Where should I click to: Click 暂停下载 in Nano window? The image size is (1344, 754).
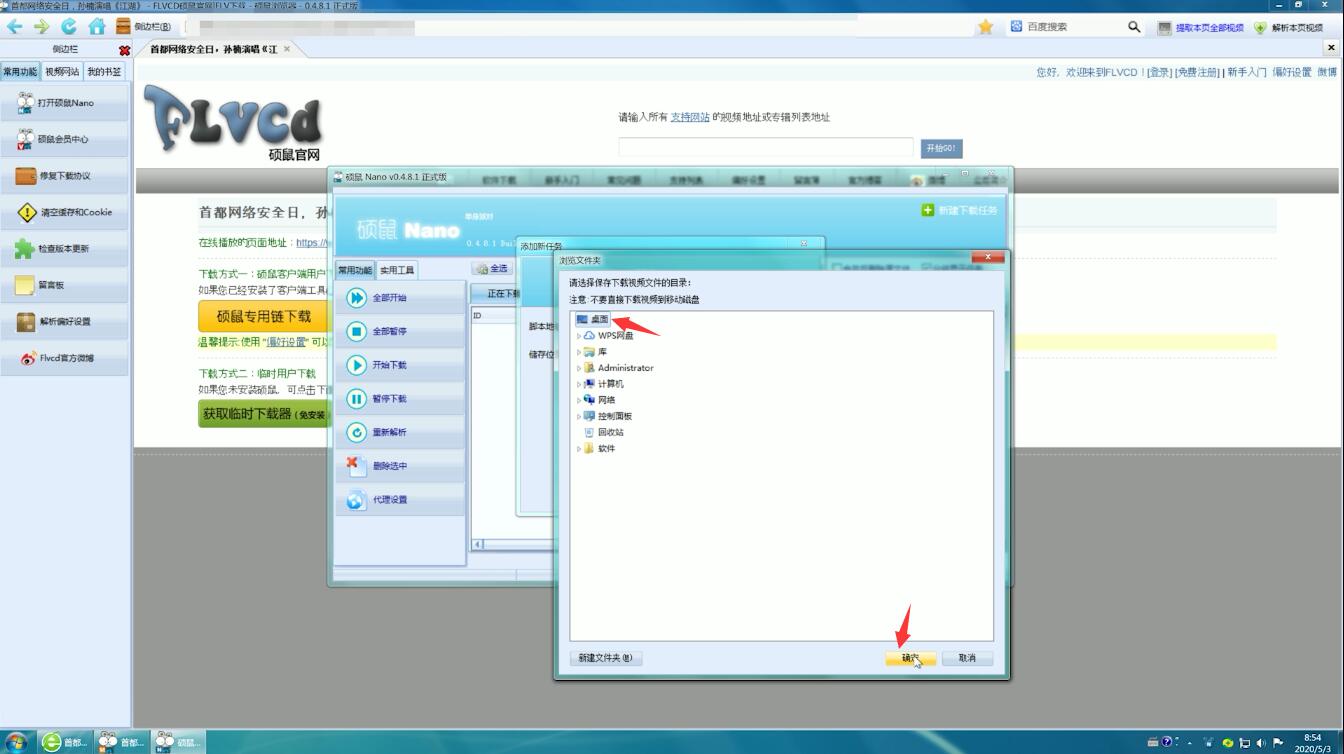tap(400, 398)
